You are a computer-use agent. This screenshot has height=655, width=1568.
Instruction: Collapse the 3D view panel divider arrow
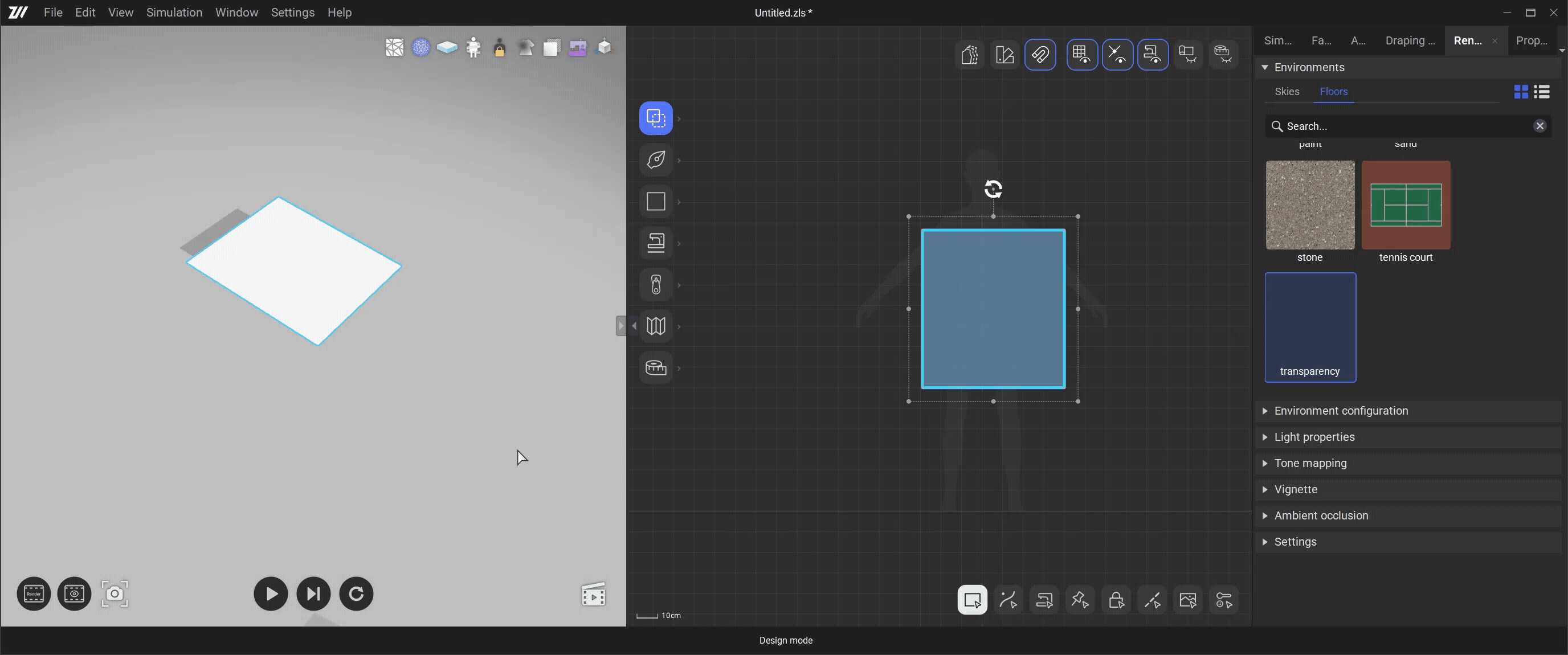tap(621, 326)
